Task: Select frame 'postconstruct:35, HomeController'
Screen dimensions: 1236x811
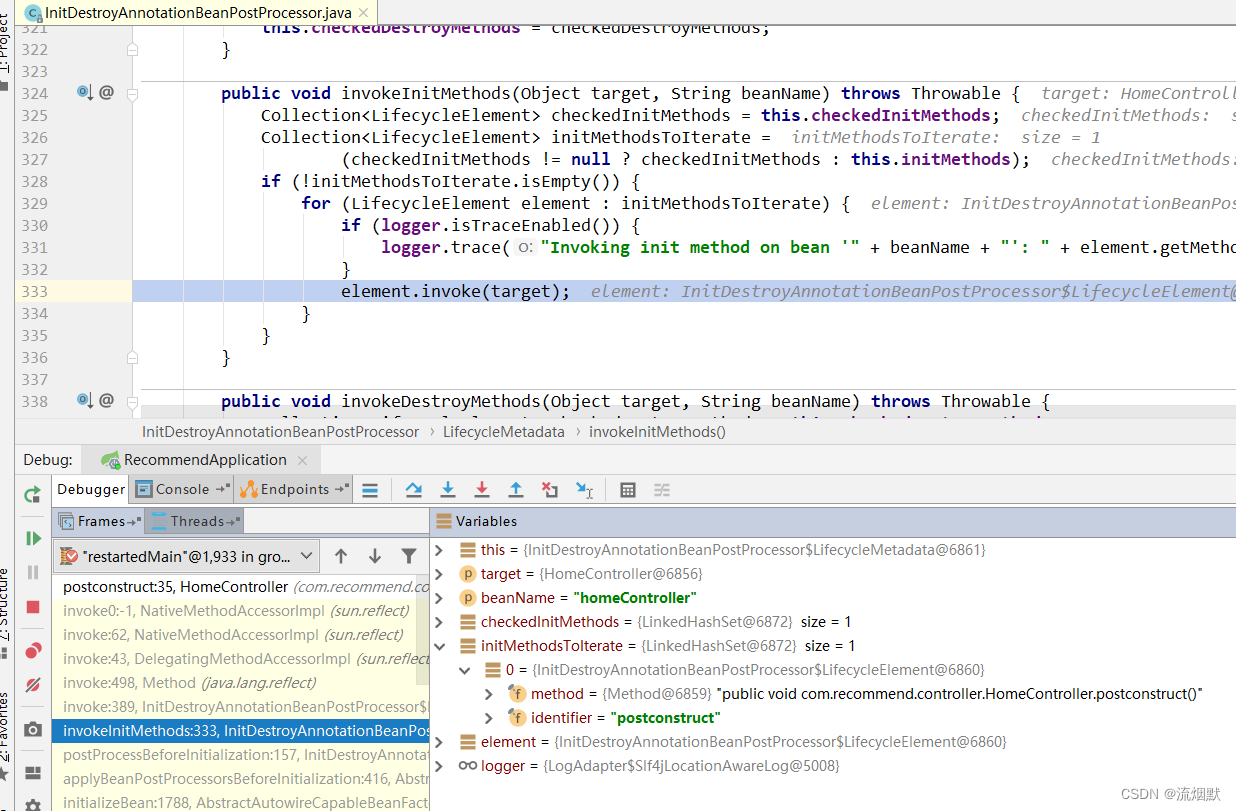Action: (x=241, y=587)
